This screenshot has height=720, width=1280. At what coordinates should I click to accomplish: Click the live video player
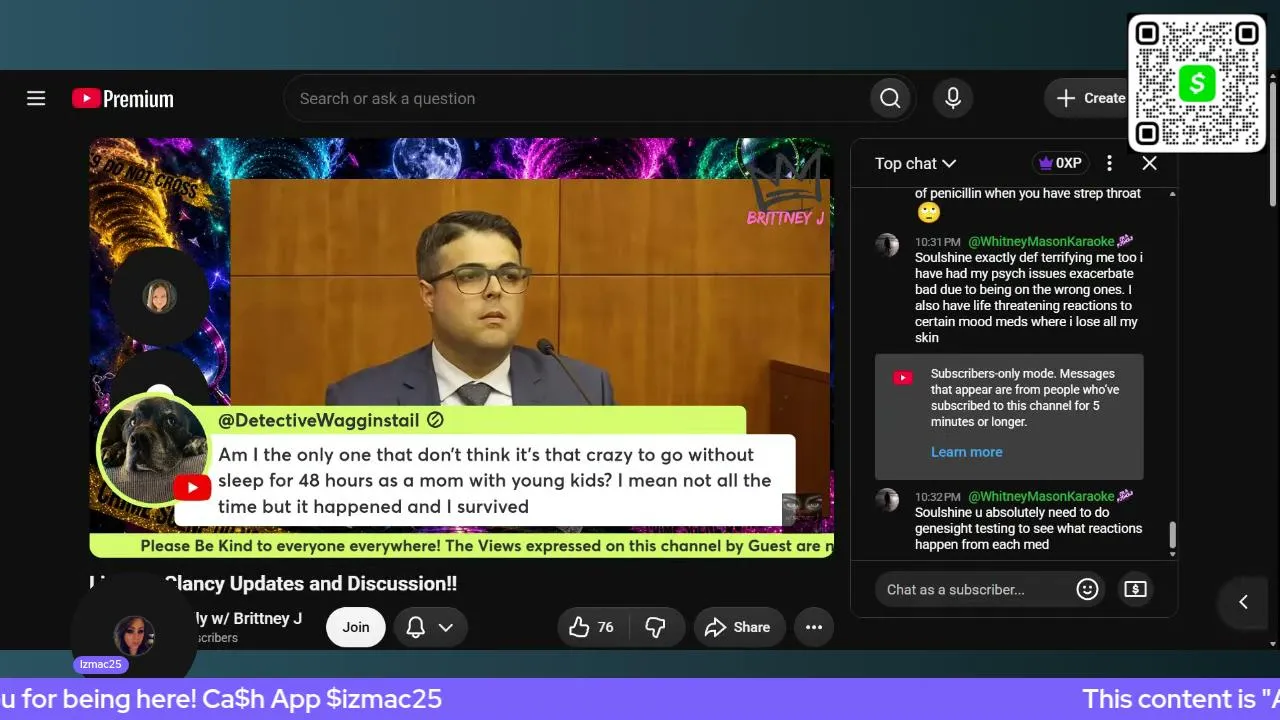461,347
